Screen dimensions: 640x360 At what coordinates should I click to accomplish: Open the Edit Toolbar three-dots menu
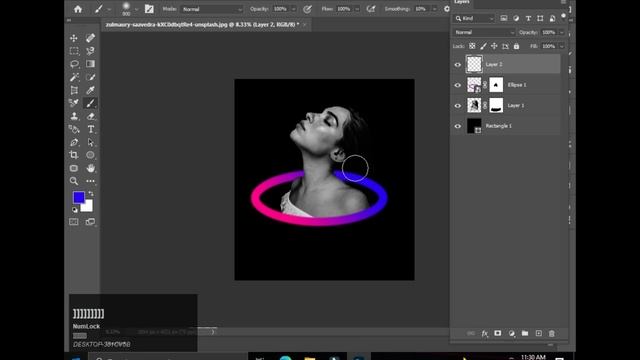(x=90, y=181)
